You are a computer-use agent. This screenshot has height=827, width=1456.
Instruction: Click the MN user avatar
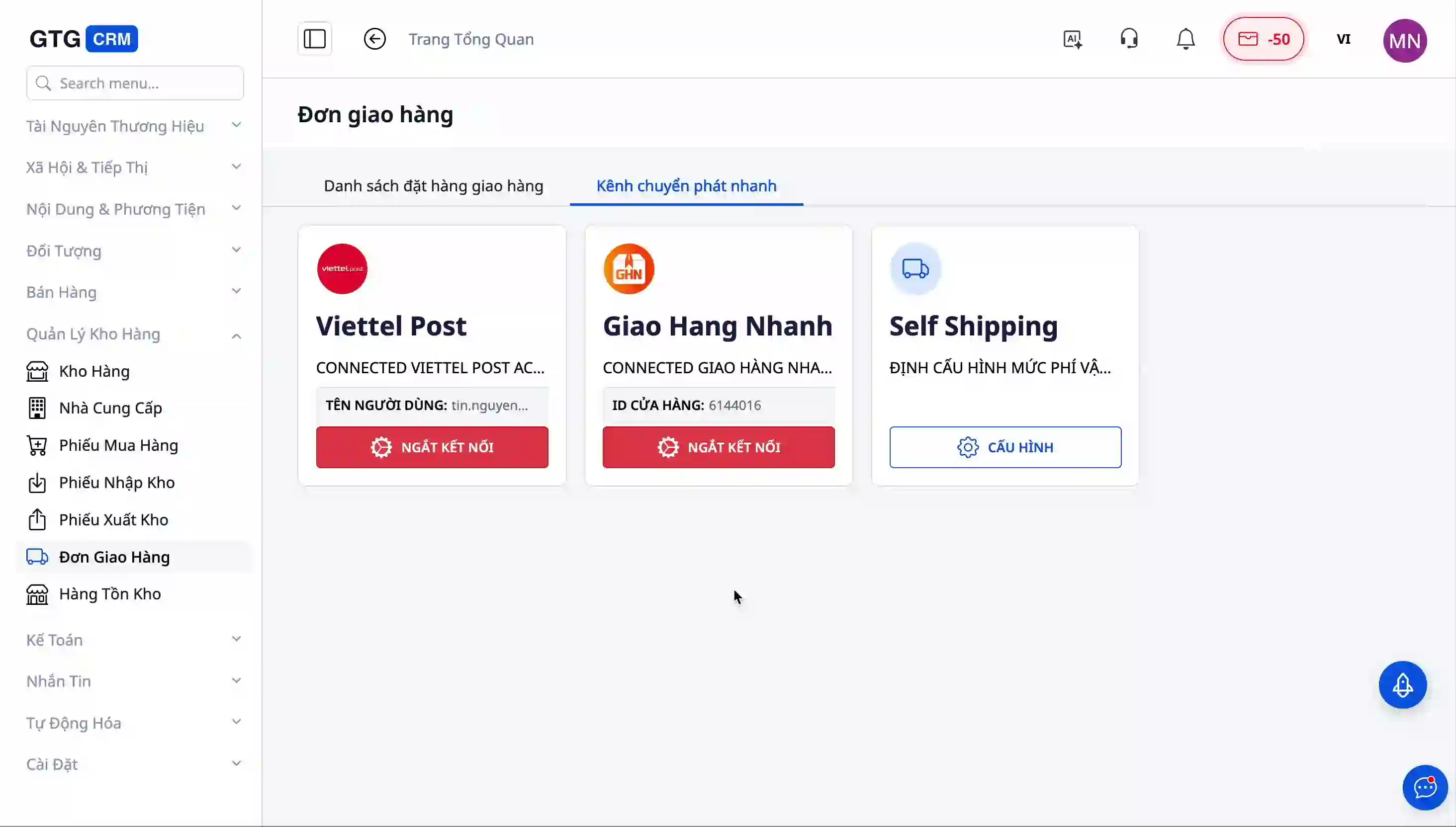coord(1405,40)
